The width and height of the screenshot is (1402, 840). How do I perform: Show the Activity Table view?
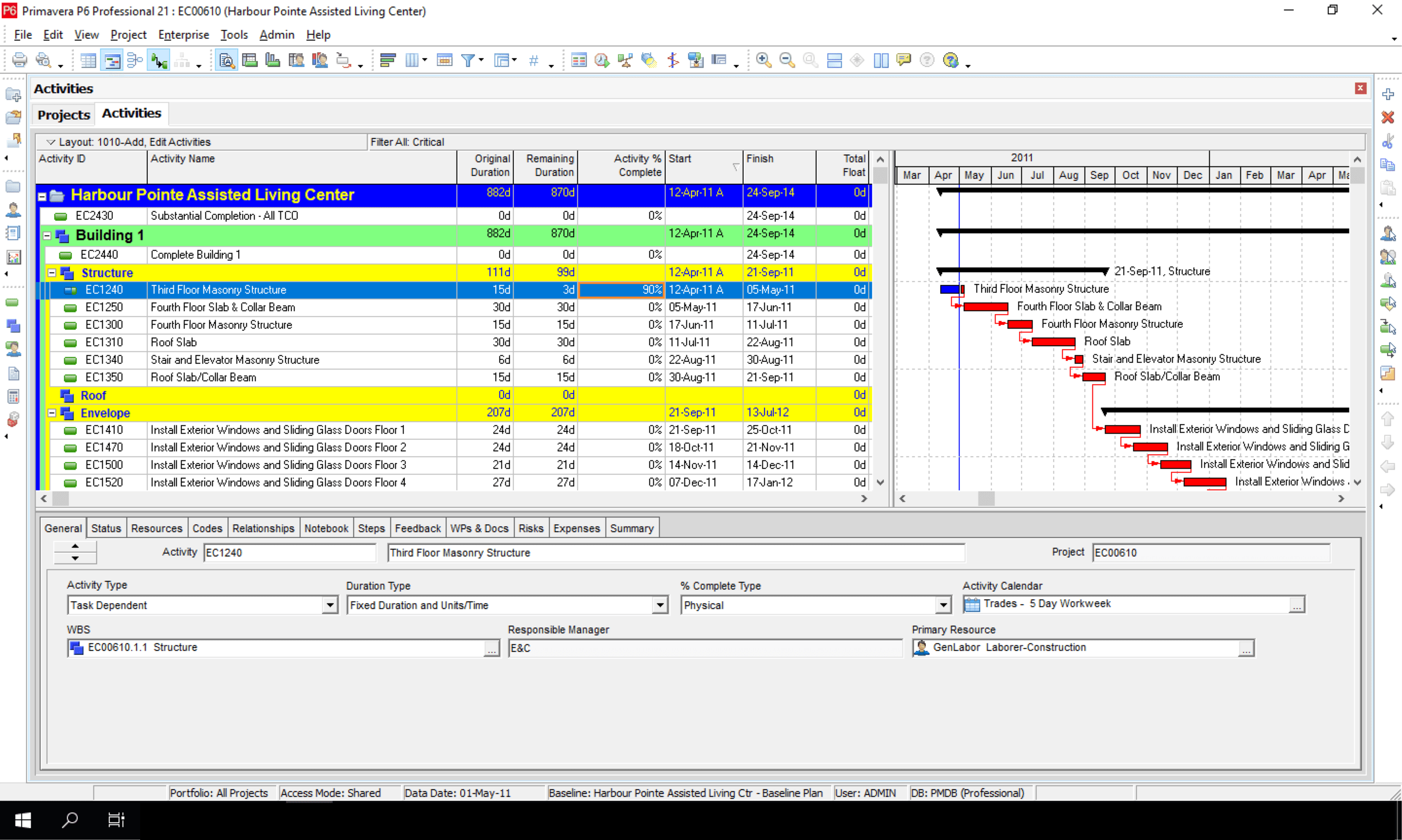pos(88,60)
